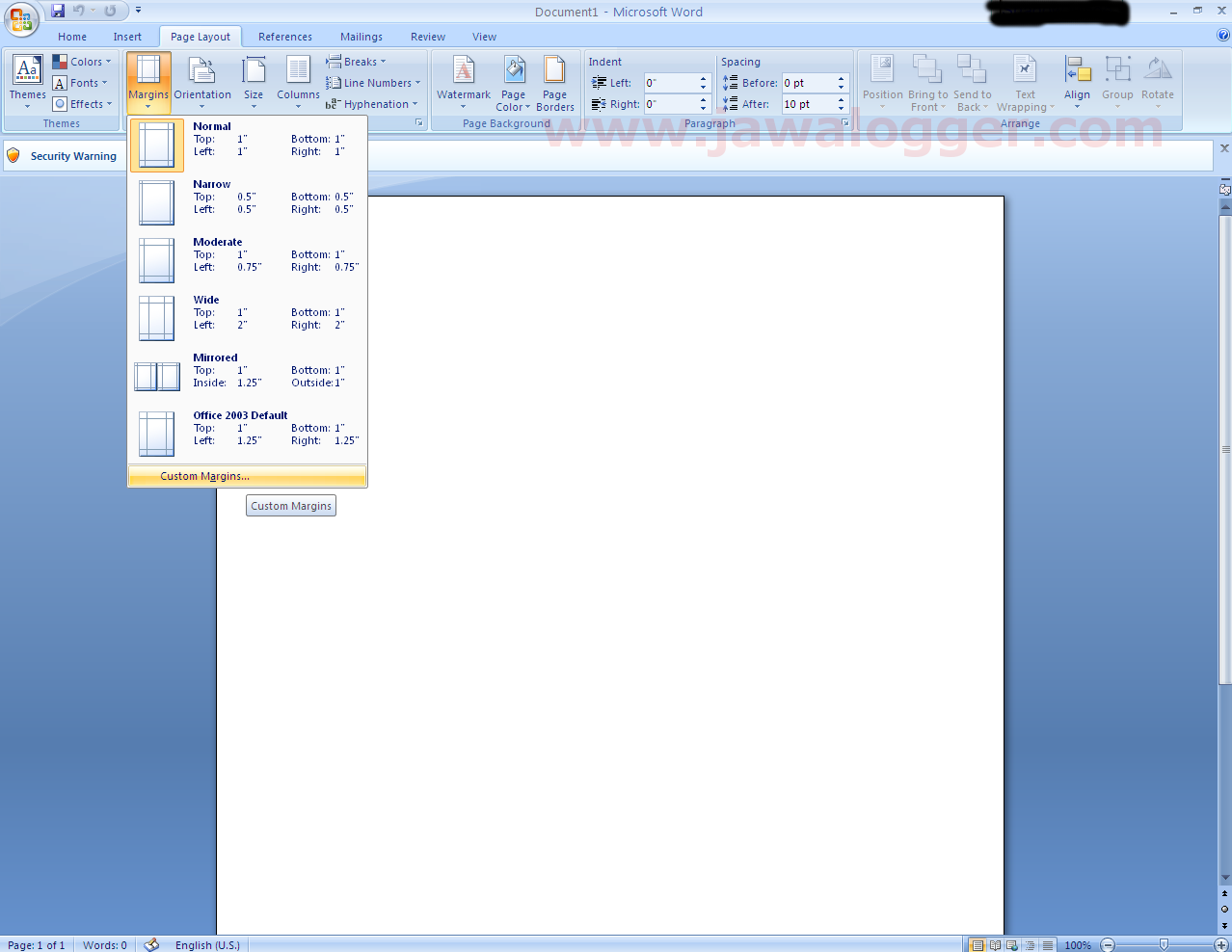The width and height of the screenshot is (1232, 952).
Task: Open the Paragraph dialog launcher
Action: pos(845,123)
